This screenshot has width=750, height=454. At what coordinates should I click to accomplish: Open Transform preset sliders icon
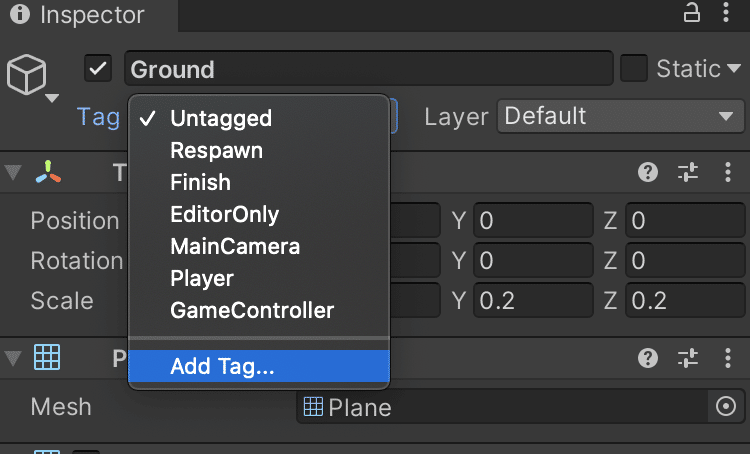tap(688, 172)
